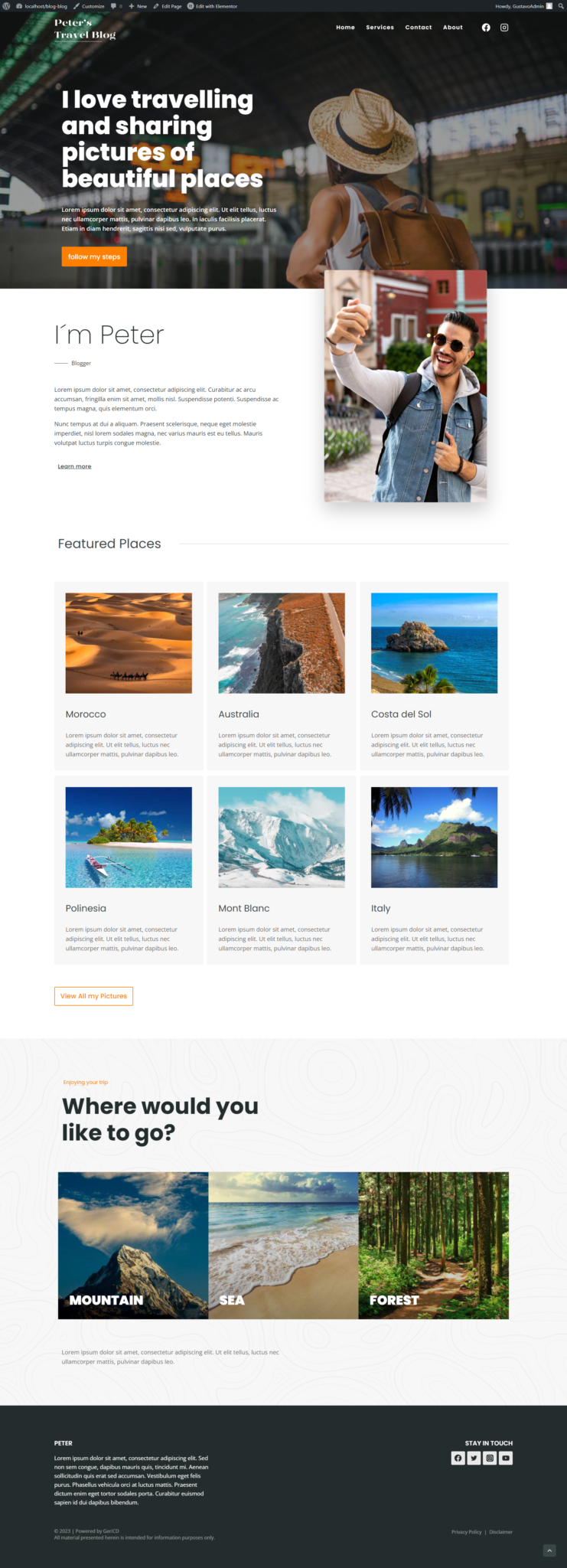Click the admin bar search icon

coord(561,6)
